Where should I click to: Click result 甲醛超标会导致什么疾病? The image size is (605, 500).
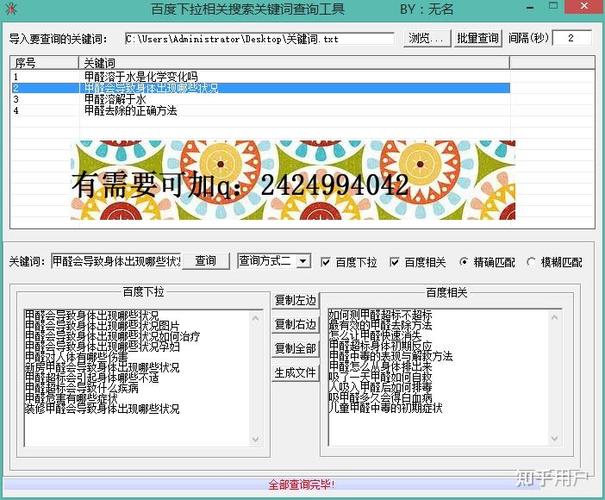[81, 388]
